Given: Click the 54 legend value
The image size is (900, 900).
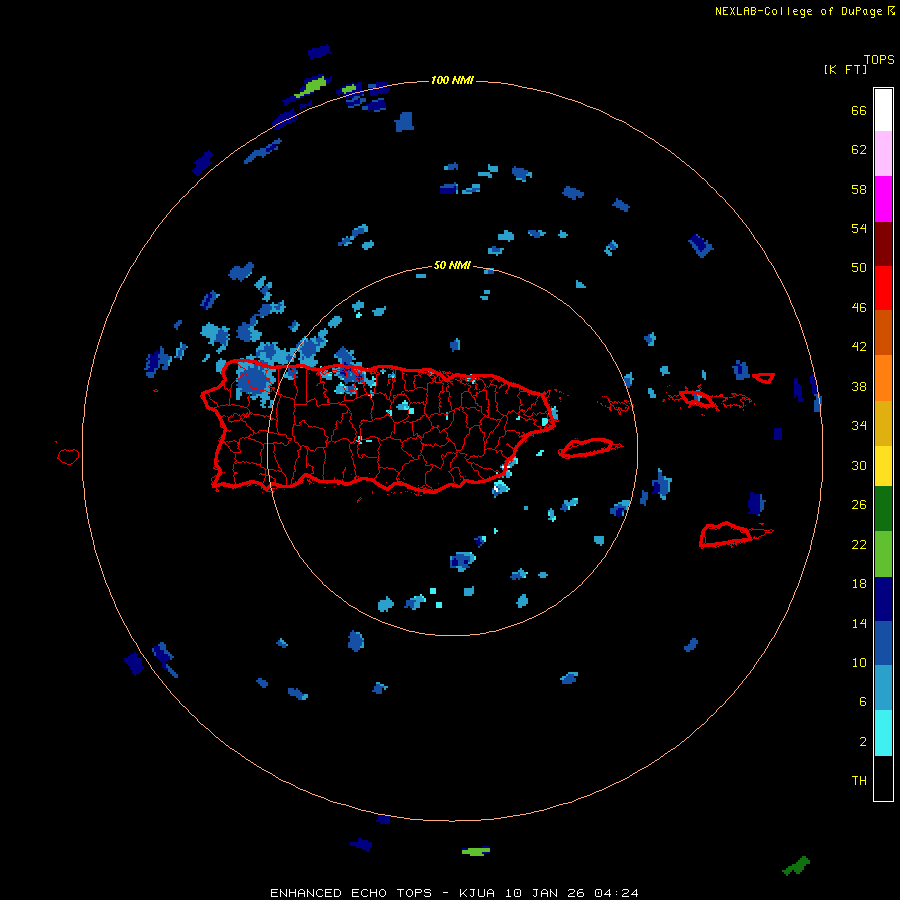Looking at the screenshot, I should click(859, 228).
